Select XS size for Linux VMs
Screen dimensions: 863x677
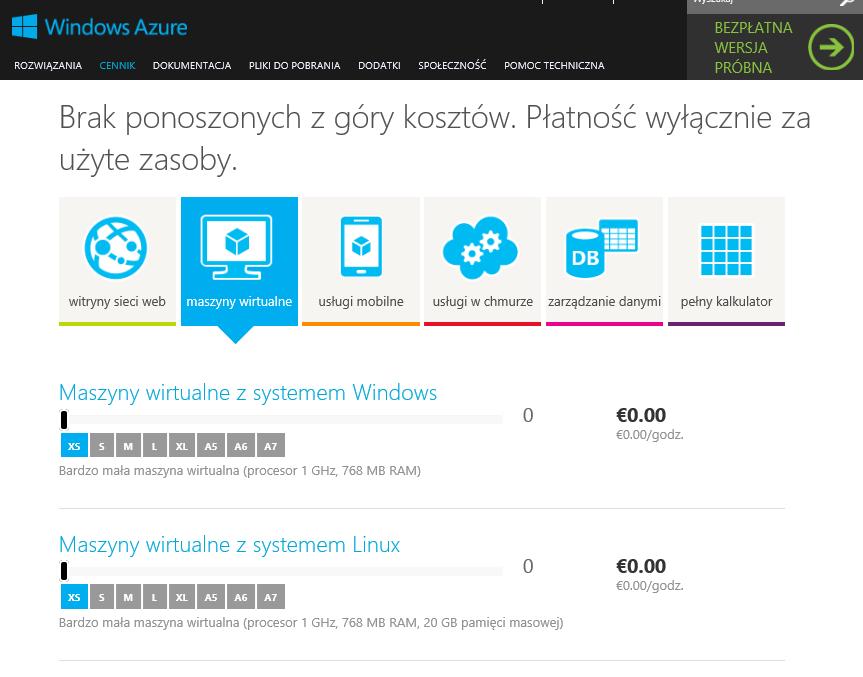coord(74,597)
